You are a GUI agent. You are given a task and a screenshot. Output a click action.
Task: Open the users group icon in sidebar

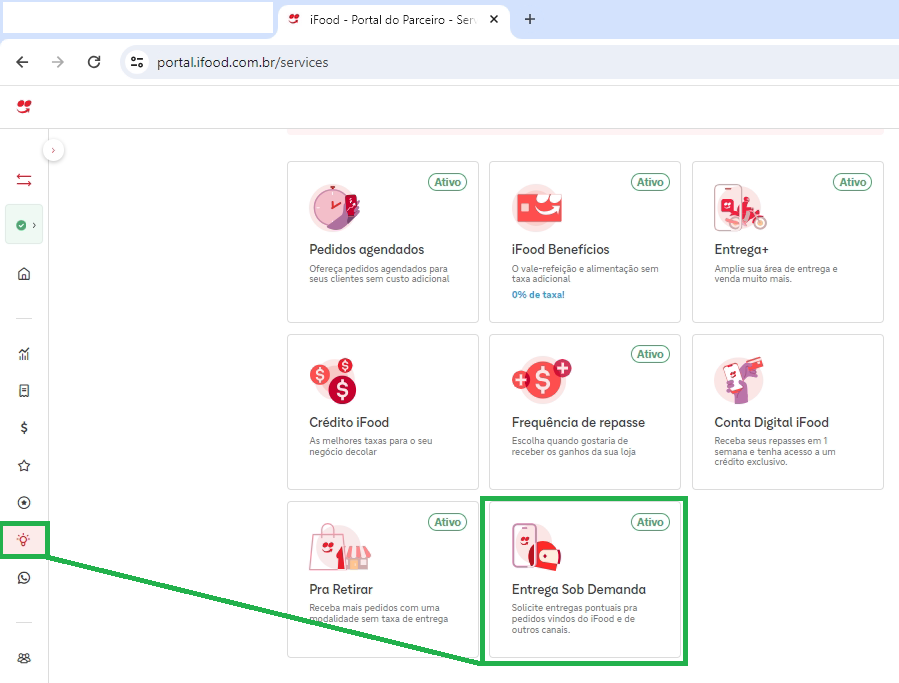24,658
